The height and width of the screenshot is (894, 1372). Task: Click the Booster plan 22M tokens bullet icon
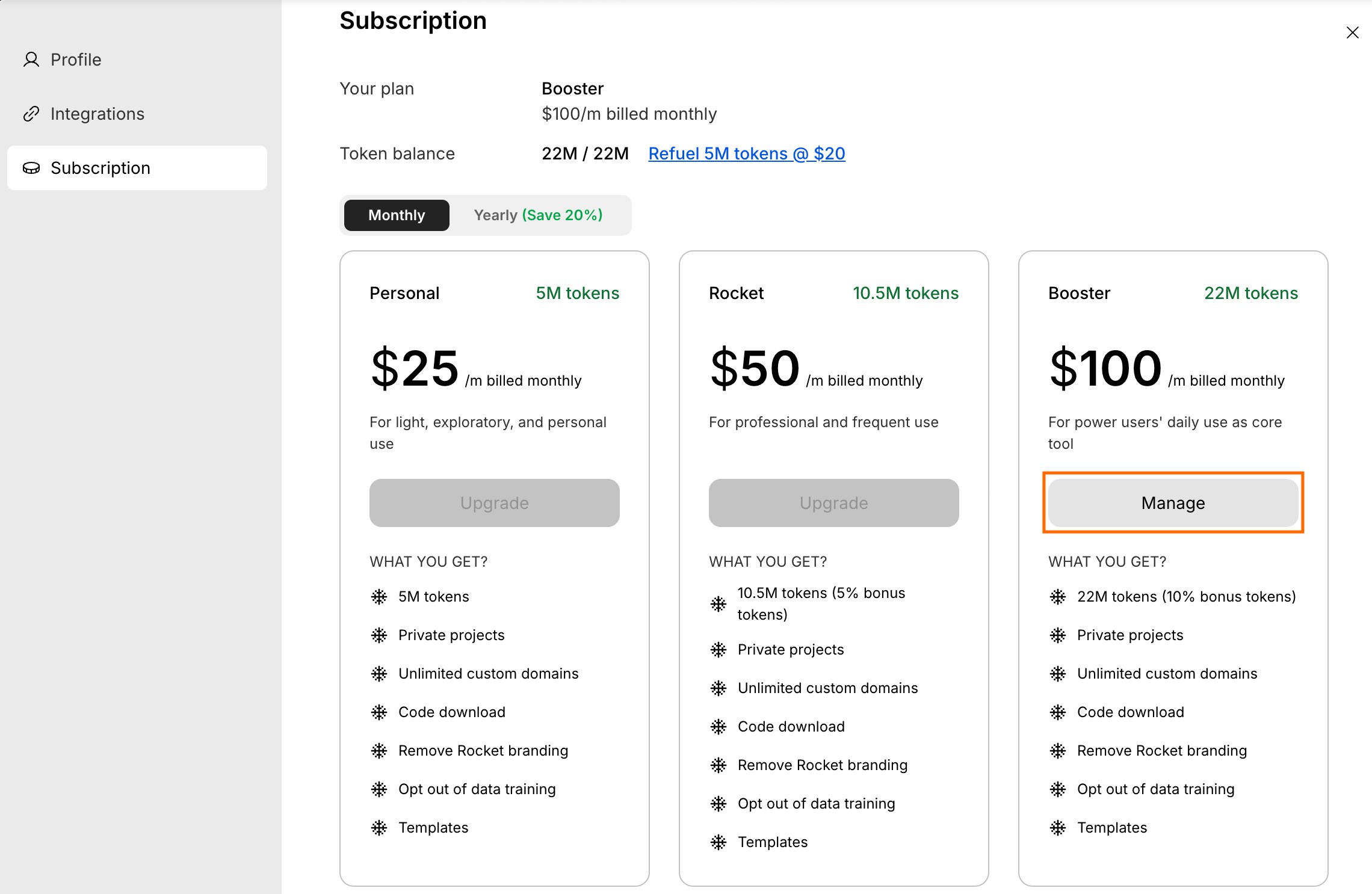click(x=1058, y=597)
